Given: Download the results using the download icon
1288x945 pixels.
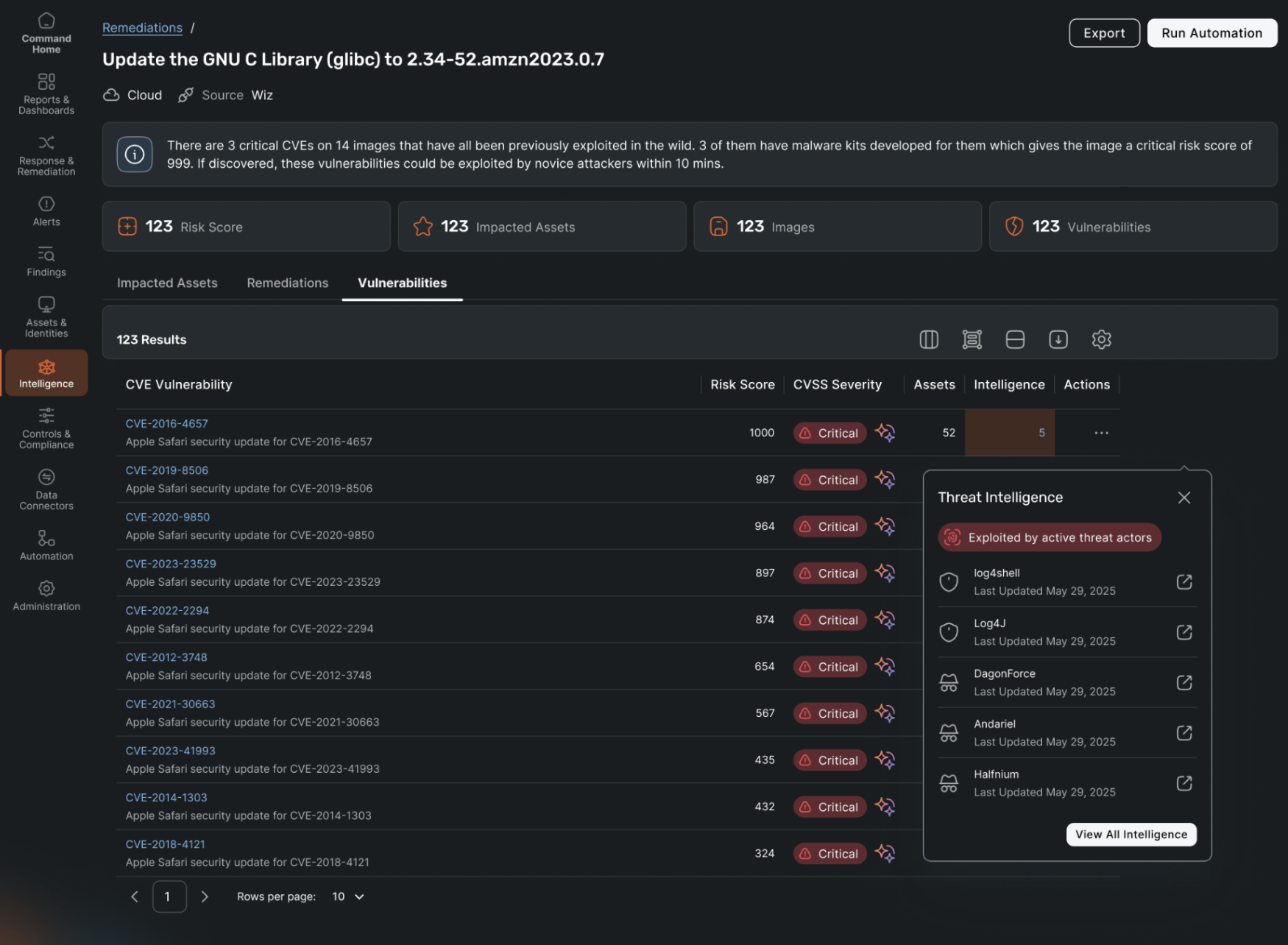Looking at the screenshot, I should coord(1058,339).
